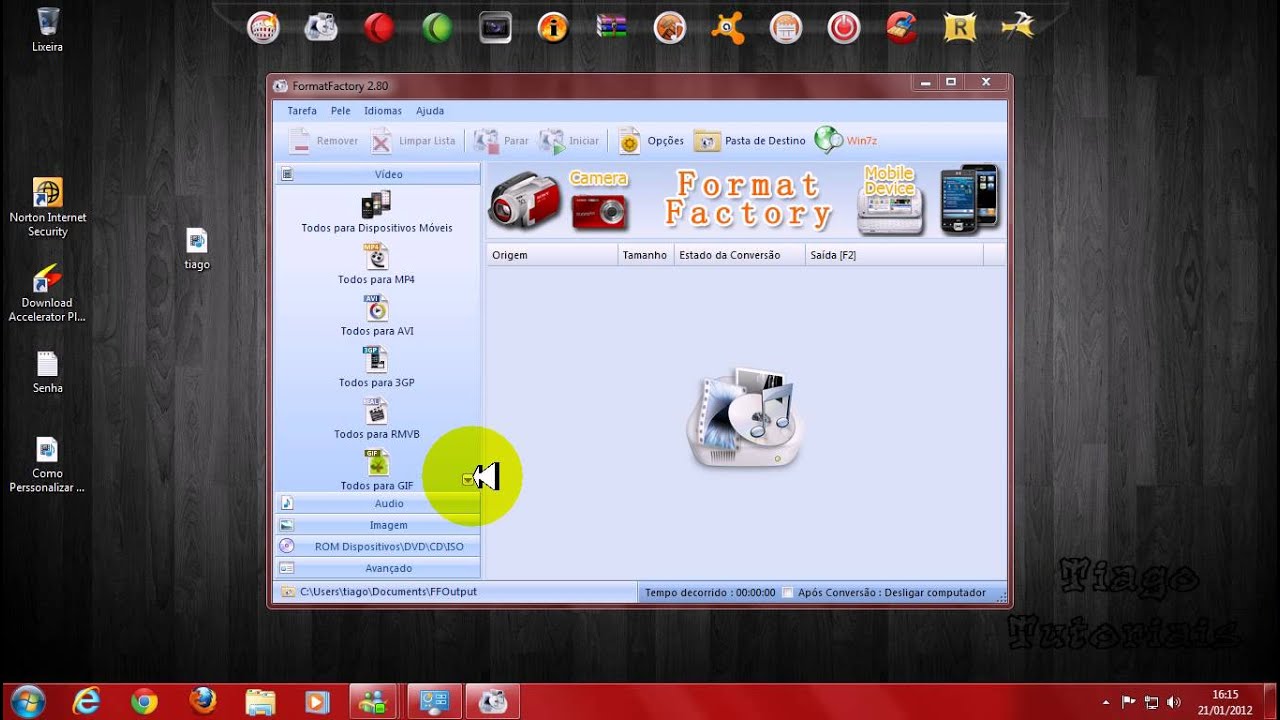
Task: Click the output path C:\Users\tiago\Documents\FFOutput
Action: 388,592
